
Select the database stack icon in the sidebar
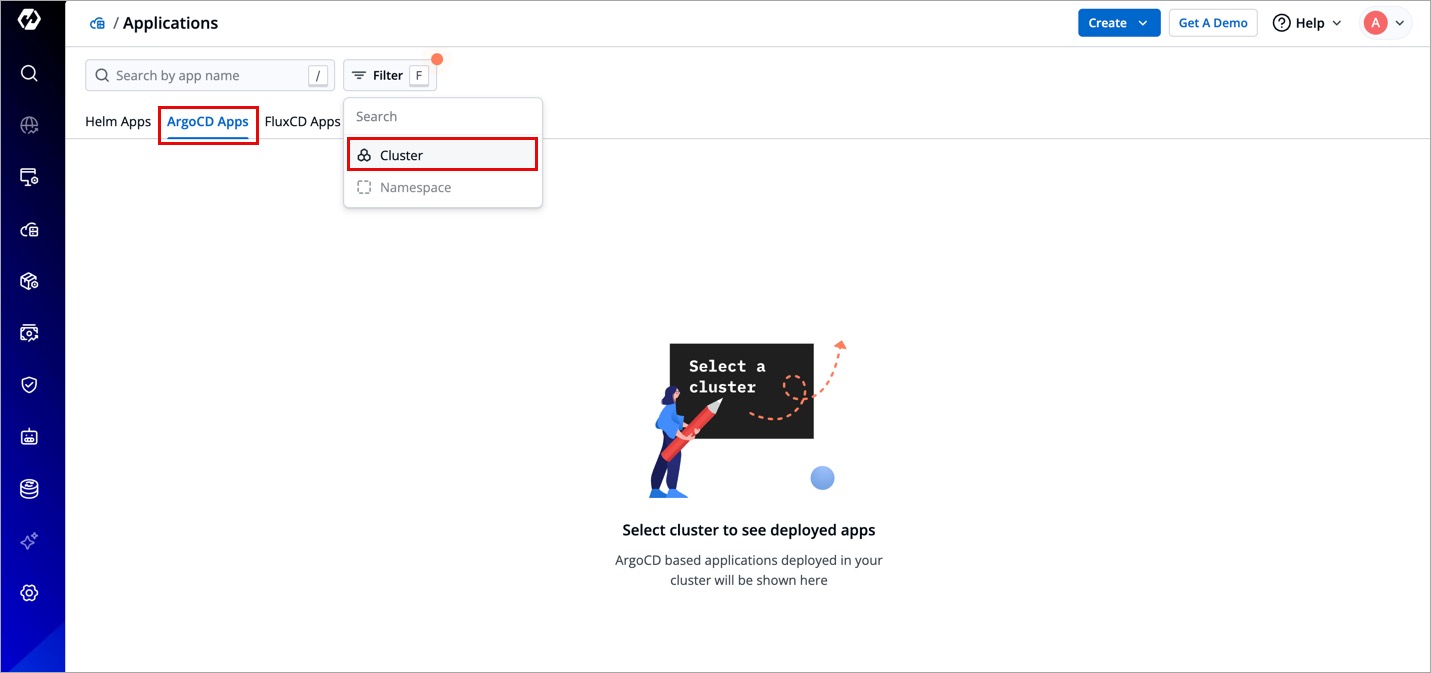29,489
